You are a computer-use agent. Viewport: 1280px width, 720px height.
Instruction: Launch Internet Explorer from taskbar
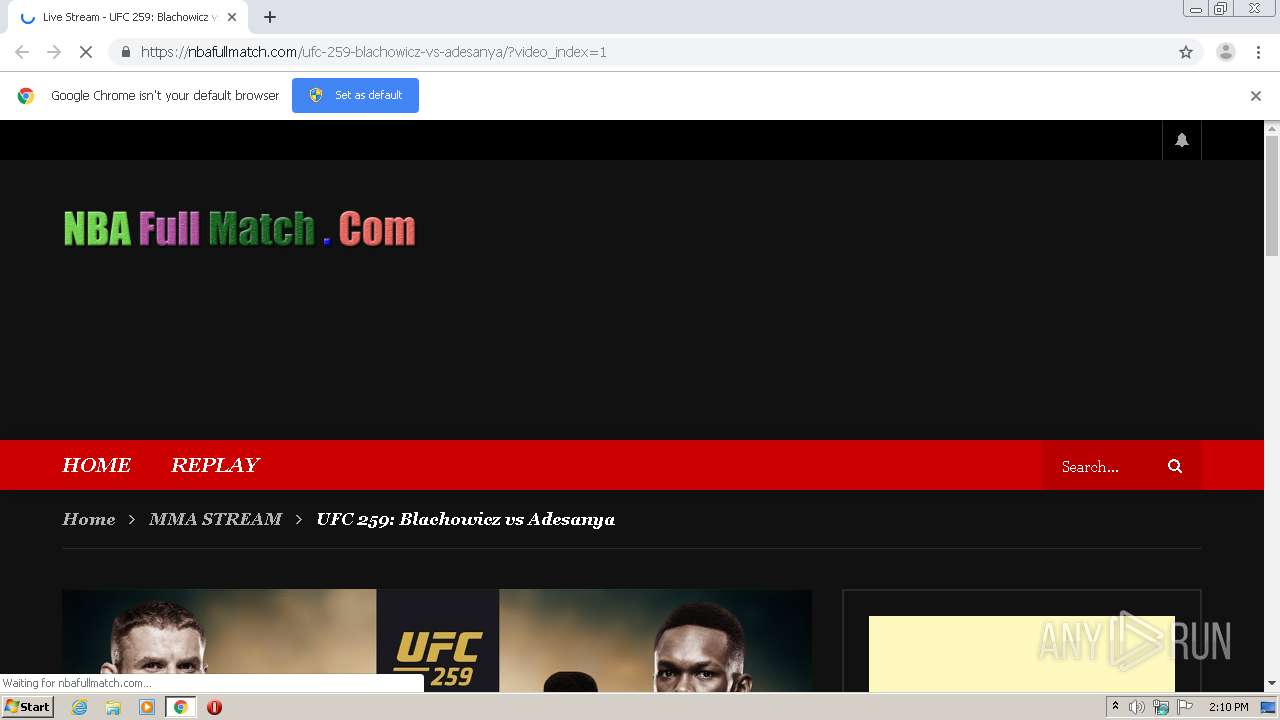pos(80,707)
